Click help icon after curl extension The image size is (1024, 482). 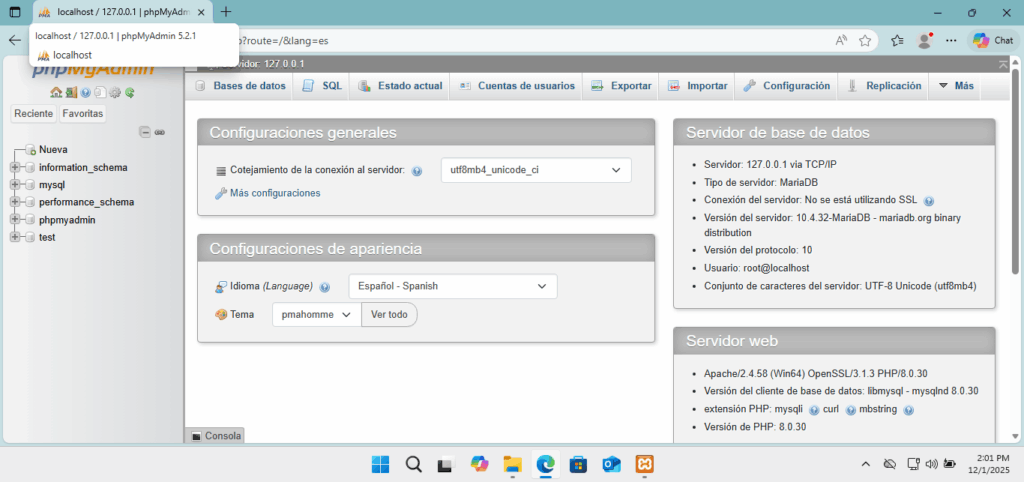coord(851,410)
